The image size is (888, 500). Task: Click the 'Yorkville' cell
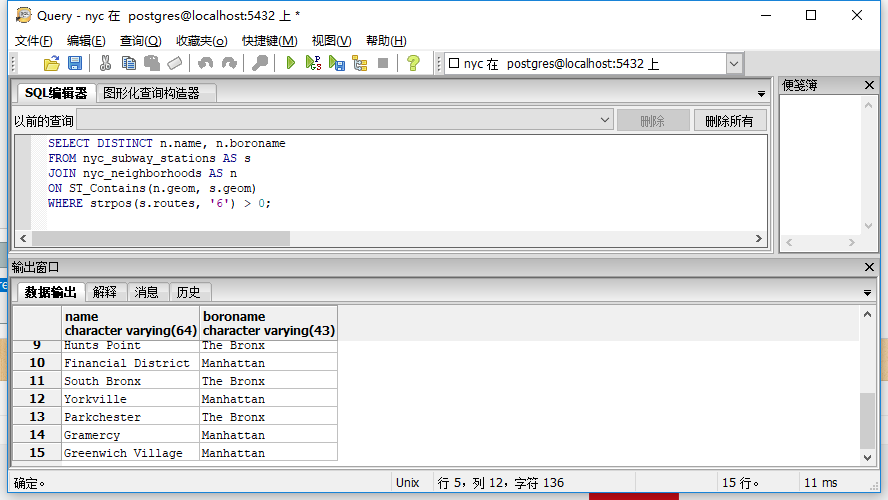click(x=130, y=399)
